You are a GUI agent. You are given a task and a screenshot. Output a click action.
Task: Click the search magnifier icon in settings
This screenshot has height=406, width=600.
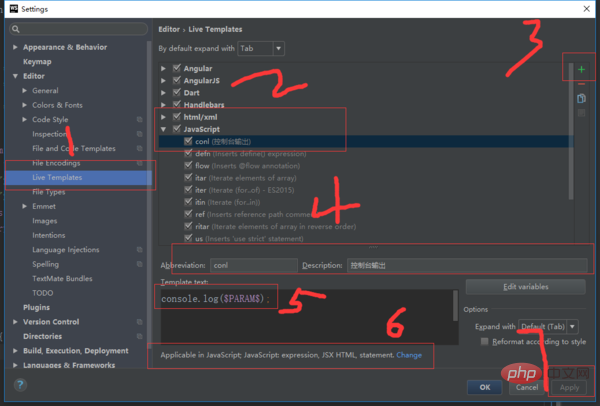(16, 29)
